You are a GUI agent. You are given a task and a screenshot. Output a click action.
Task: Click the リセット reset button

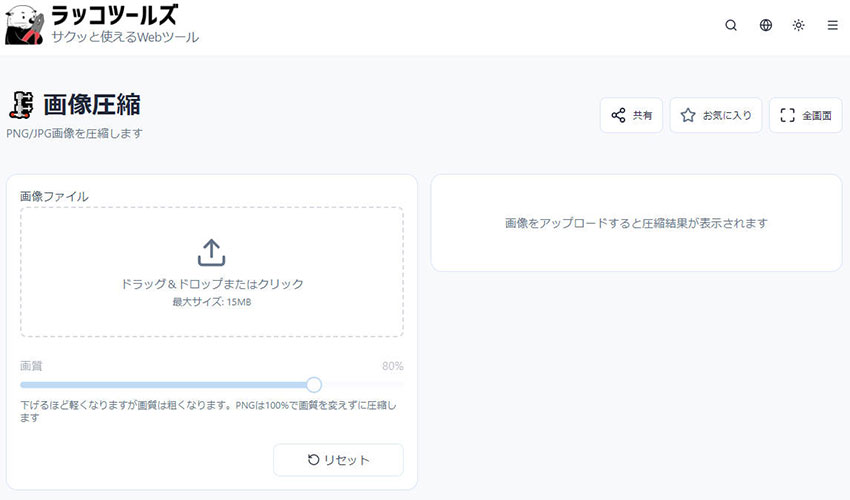click(x=338, y=460)
